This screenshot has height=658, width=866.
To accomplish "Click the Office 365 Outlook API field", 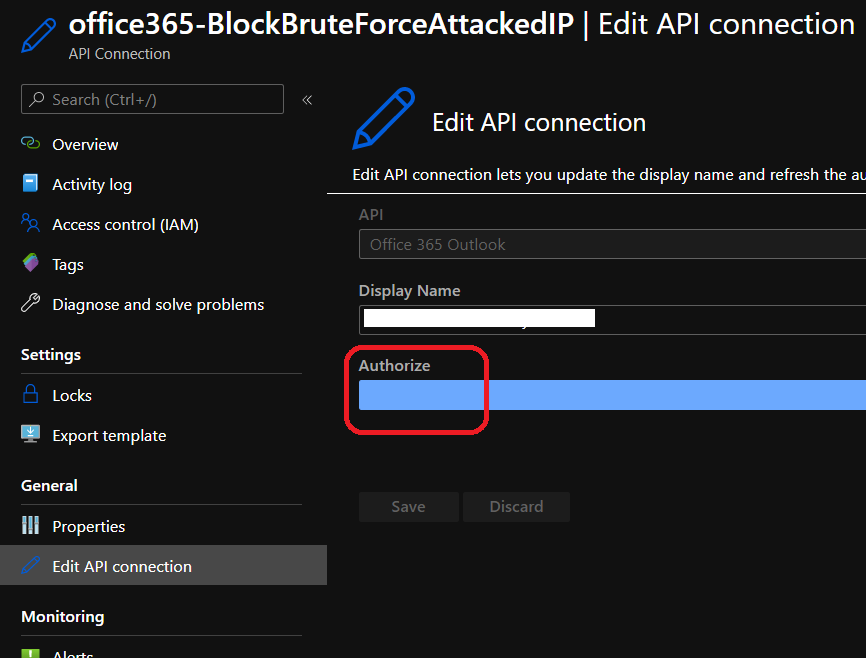I will click(x=612, y=244).
